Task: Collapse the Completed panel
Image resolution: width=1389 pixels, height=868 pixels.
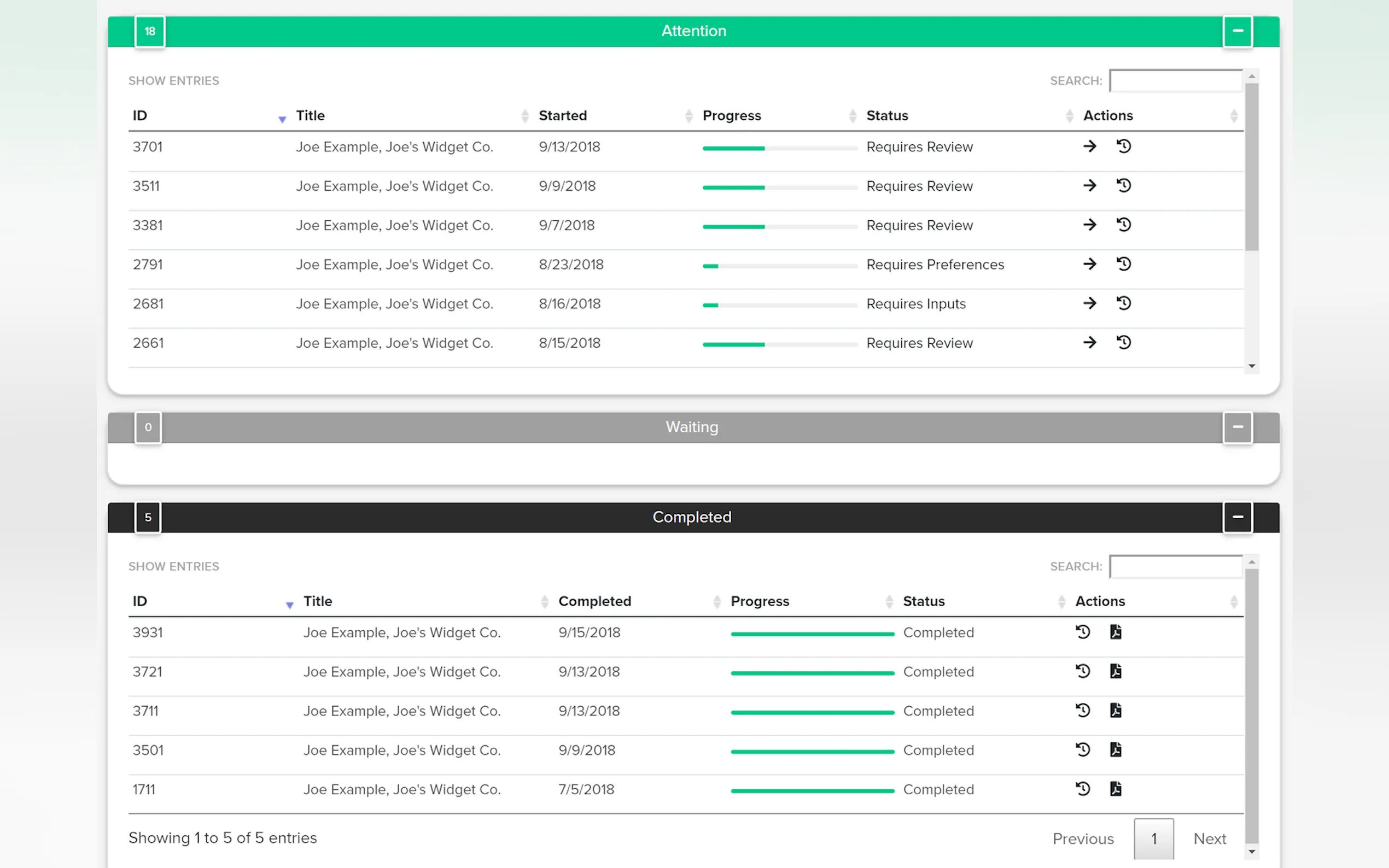Action: tap(1237, 517)
